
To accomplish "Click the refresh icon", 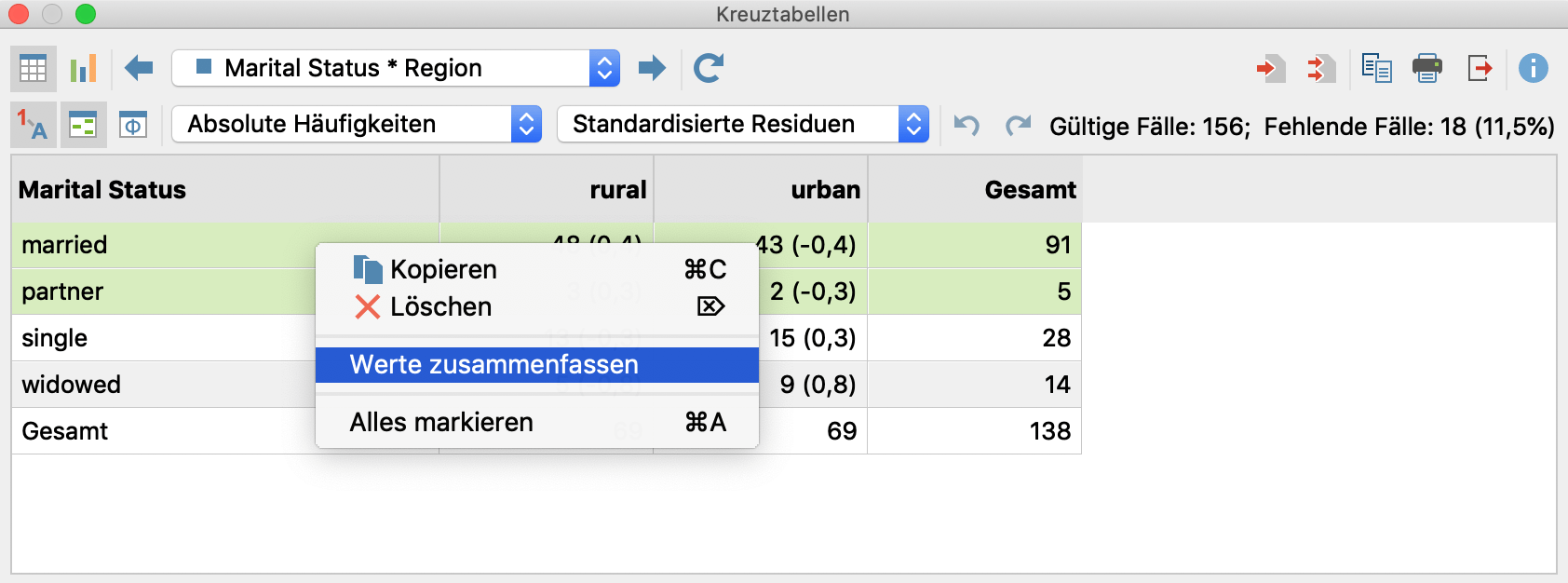I will pos(709,67).
